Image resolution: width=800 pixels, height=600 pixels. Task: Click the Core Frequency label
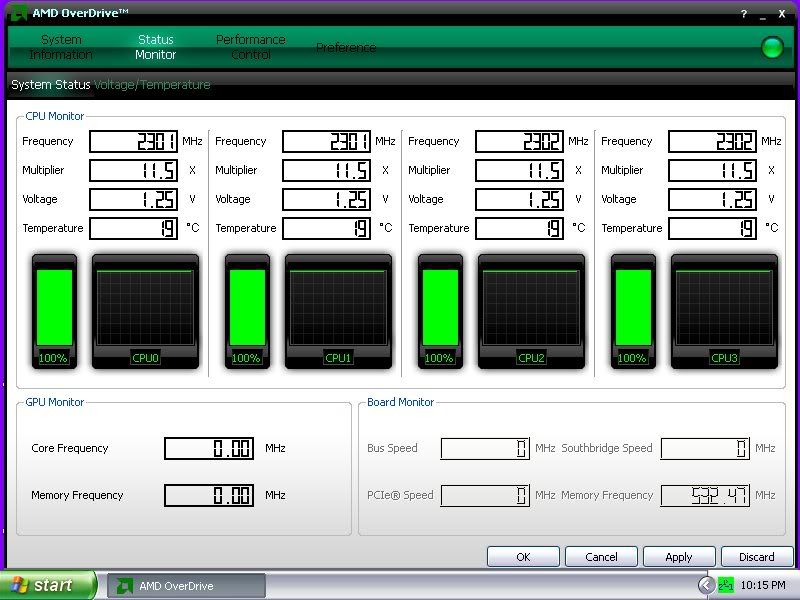[70, 448]
